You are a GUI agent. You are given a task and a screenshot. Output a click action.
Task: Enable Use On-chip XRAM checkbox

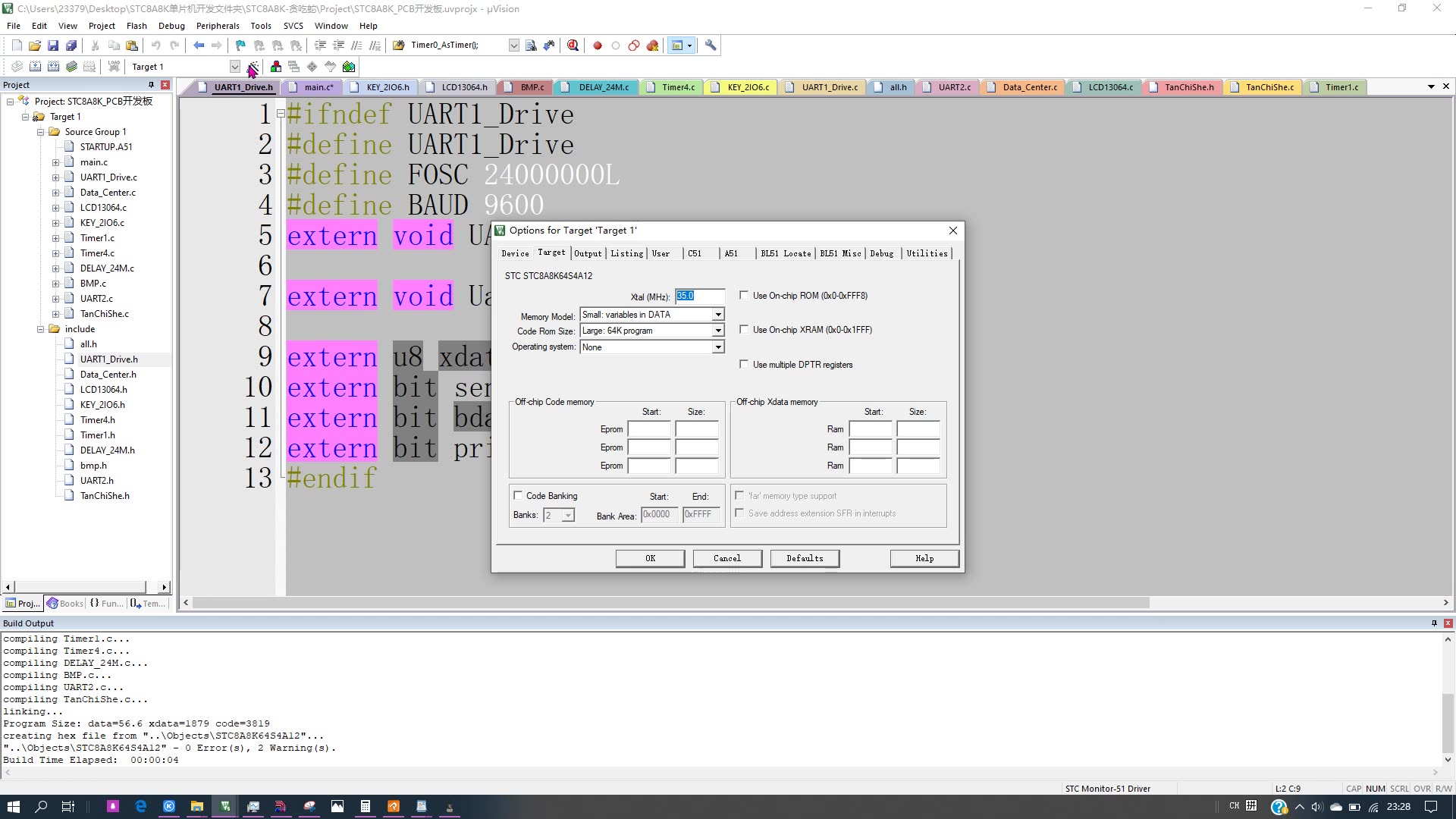coord(744,330)
